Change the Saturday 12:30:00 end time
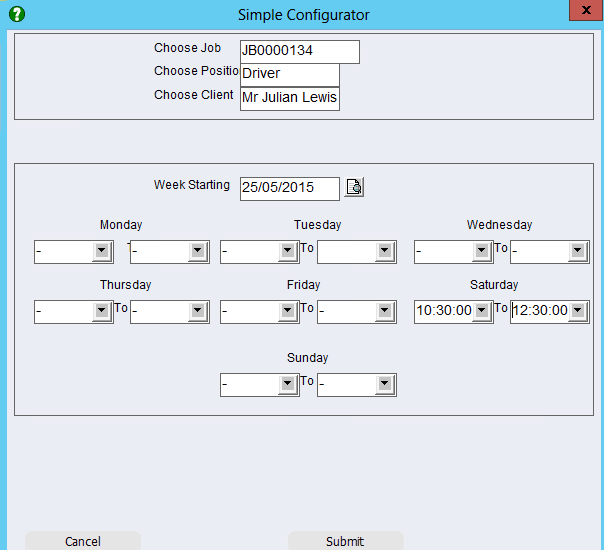604x550 pixels. click(578, 311)
